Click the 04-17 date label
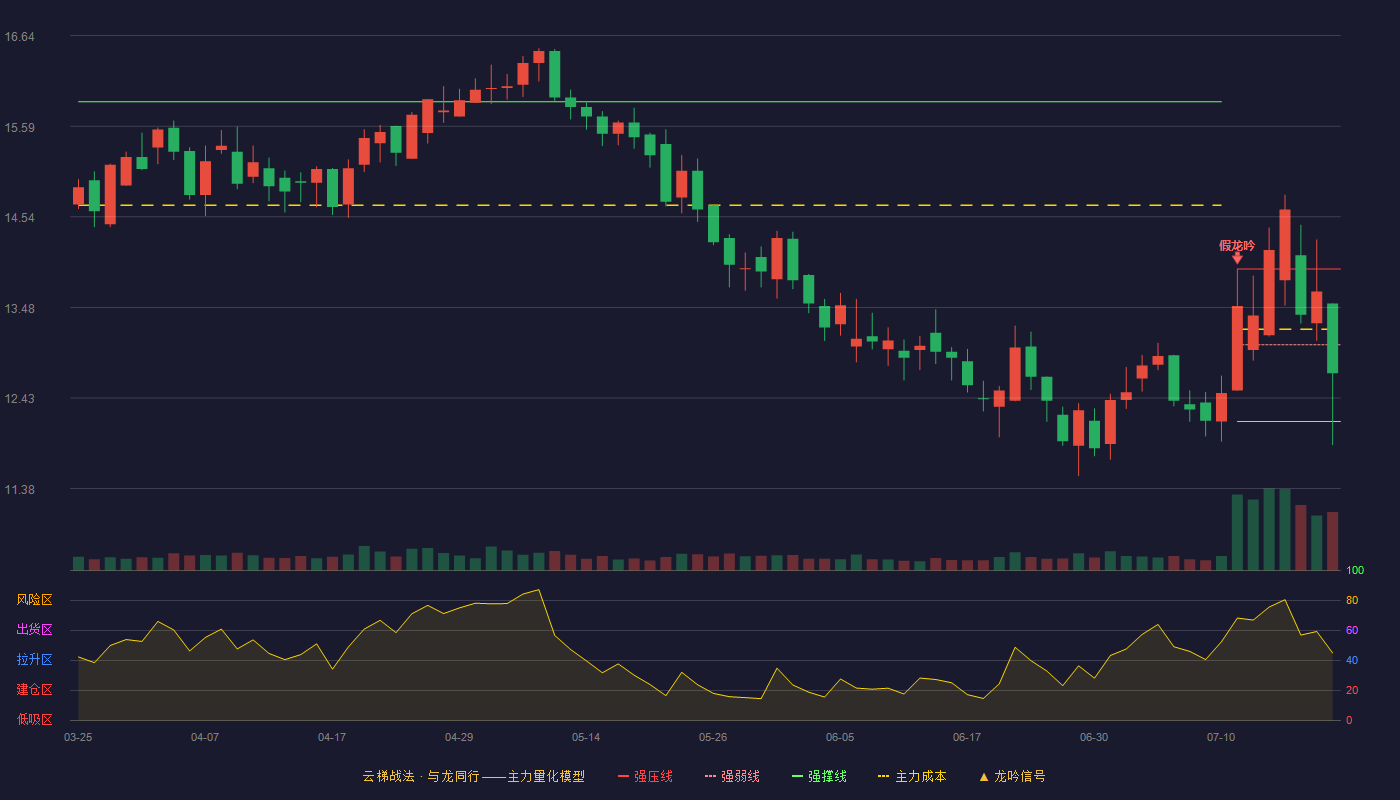 [x=332, y=737]
